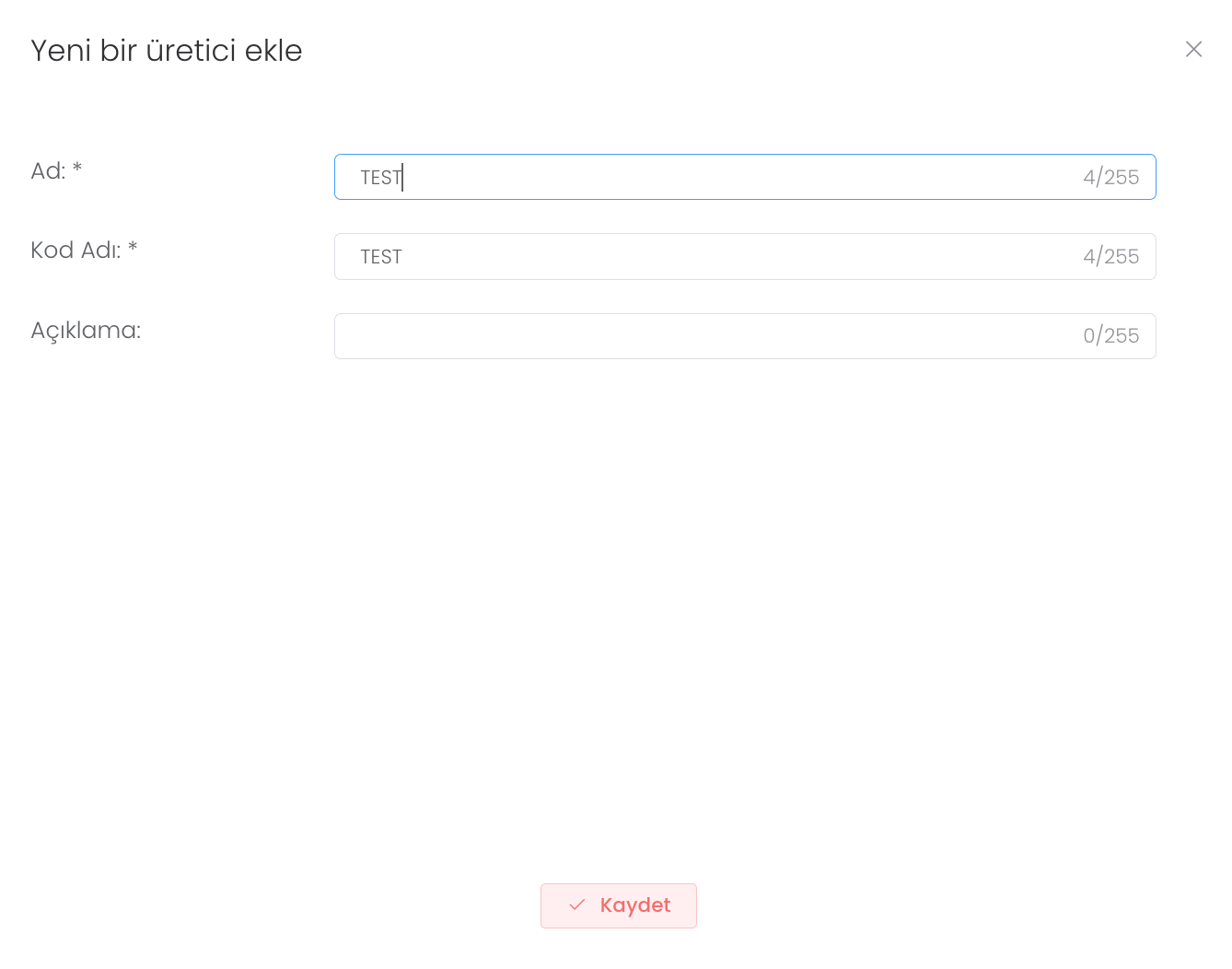Viewport: 1232px width, 969px height.
Task: Click the 'Ad:' field label
Action: coord(48,171)
